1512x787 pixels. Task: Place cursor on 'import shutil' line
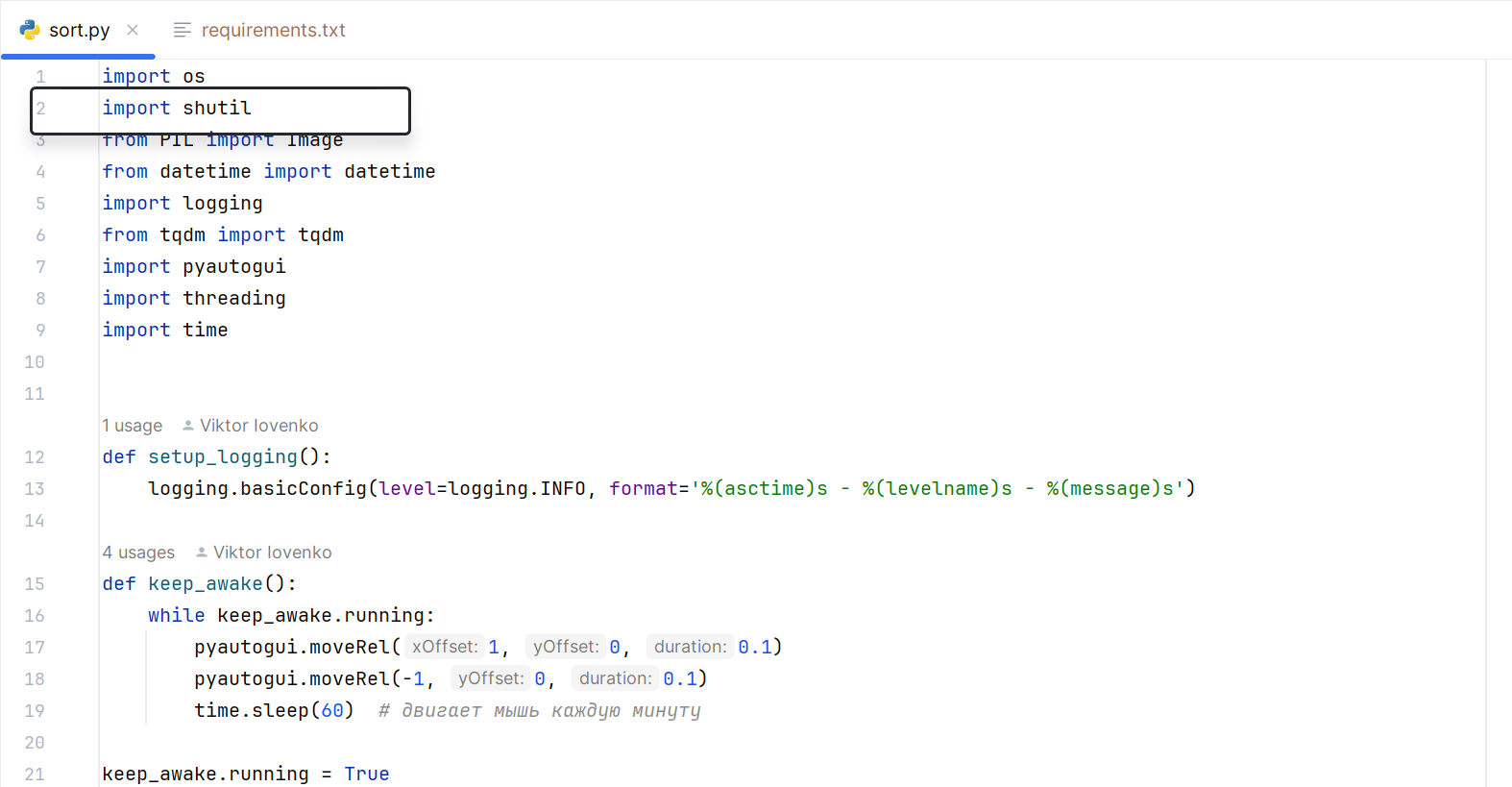point(177,108)
